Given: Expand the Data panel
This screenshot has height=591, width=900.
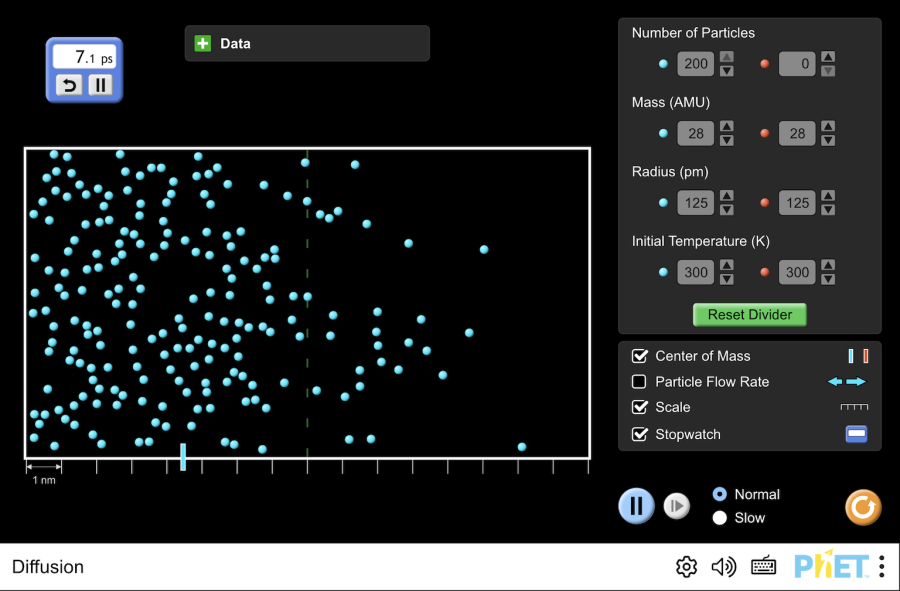Looking at the screenshot, I should coord(203,44).
